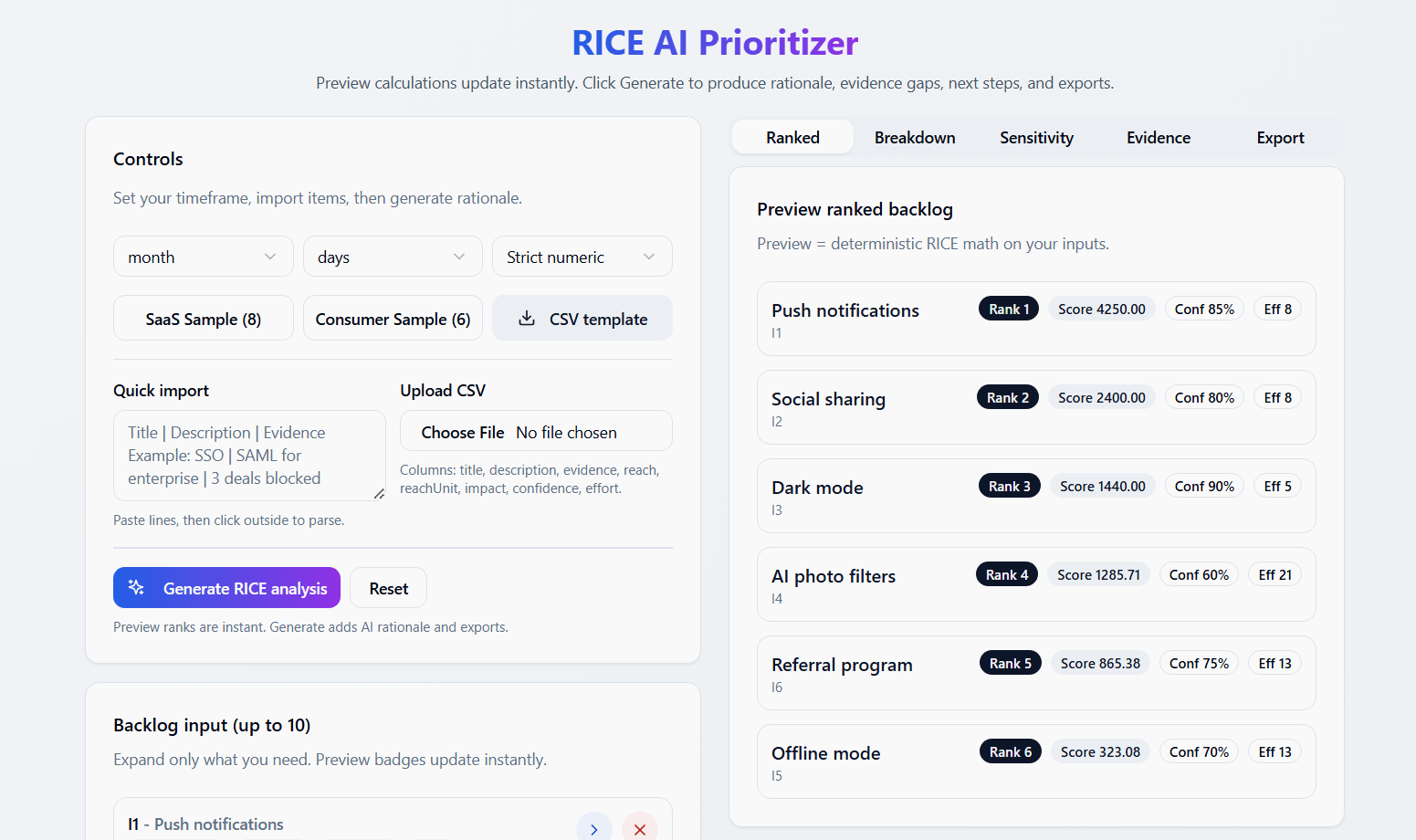The height and width of the screenshot is (840, 1416).
Task: Click Choose File to upload CSV
Action: click(x=463, y=433)
